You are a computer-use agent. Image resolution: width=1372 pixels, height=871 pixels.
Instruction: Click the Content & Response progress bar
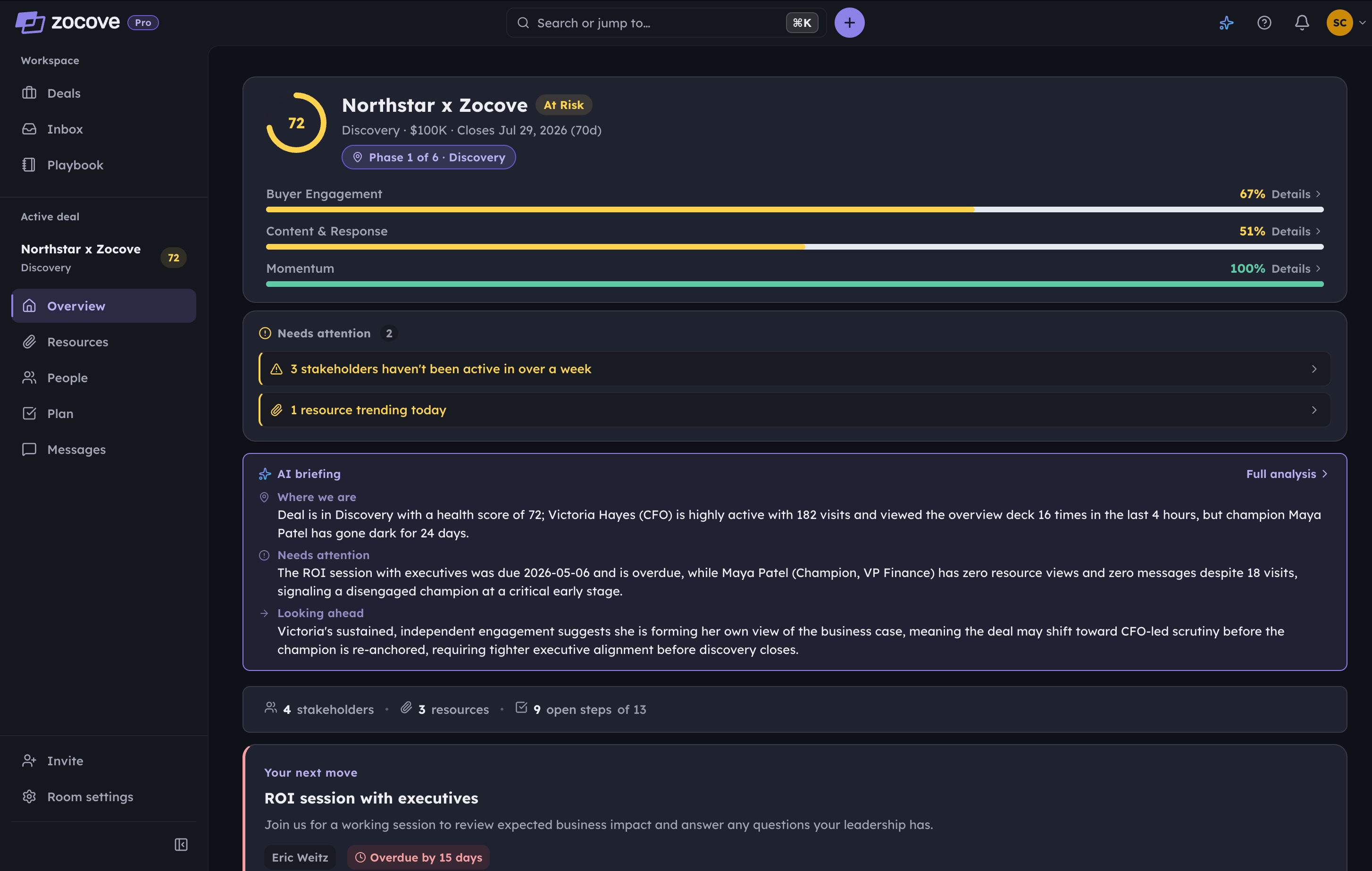pyautogui.click(x=794, y=247)
